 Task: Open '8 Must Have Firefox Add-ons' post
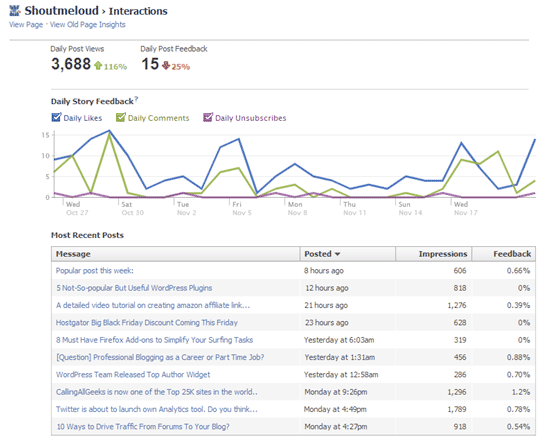pyautogui.click(x=154, y=340)
